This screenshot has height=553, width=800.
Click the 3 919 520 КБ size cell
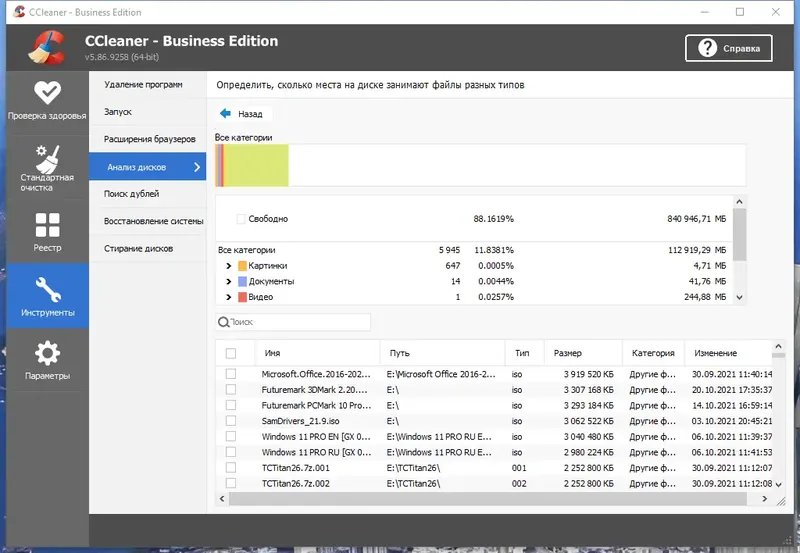(x=588, y=374)
